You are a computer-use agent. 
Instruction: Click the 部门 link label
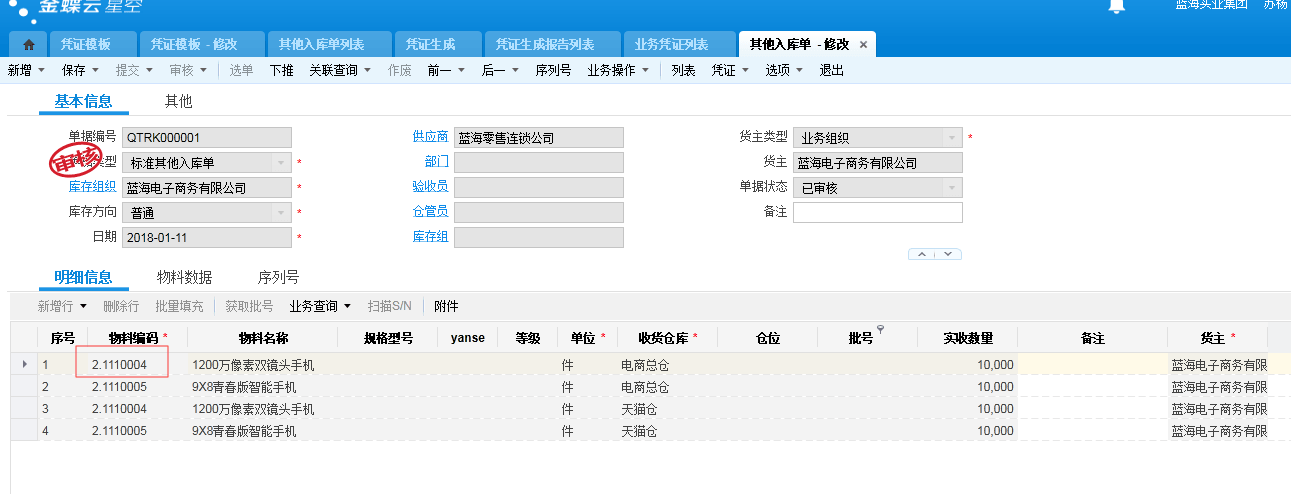click(x=436, y=162)
